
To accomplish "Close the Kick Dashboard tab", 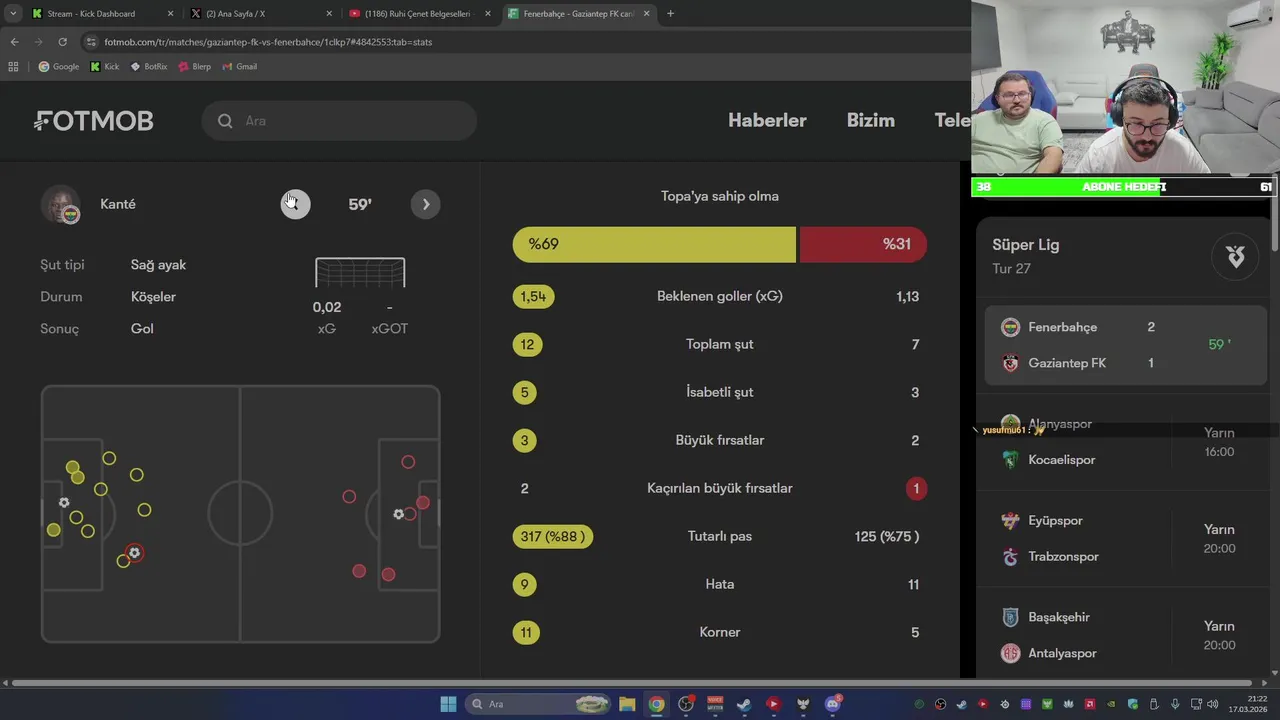I will (x=170, y=14).
